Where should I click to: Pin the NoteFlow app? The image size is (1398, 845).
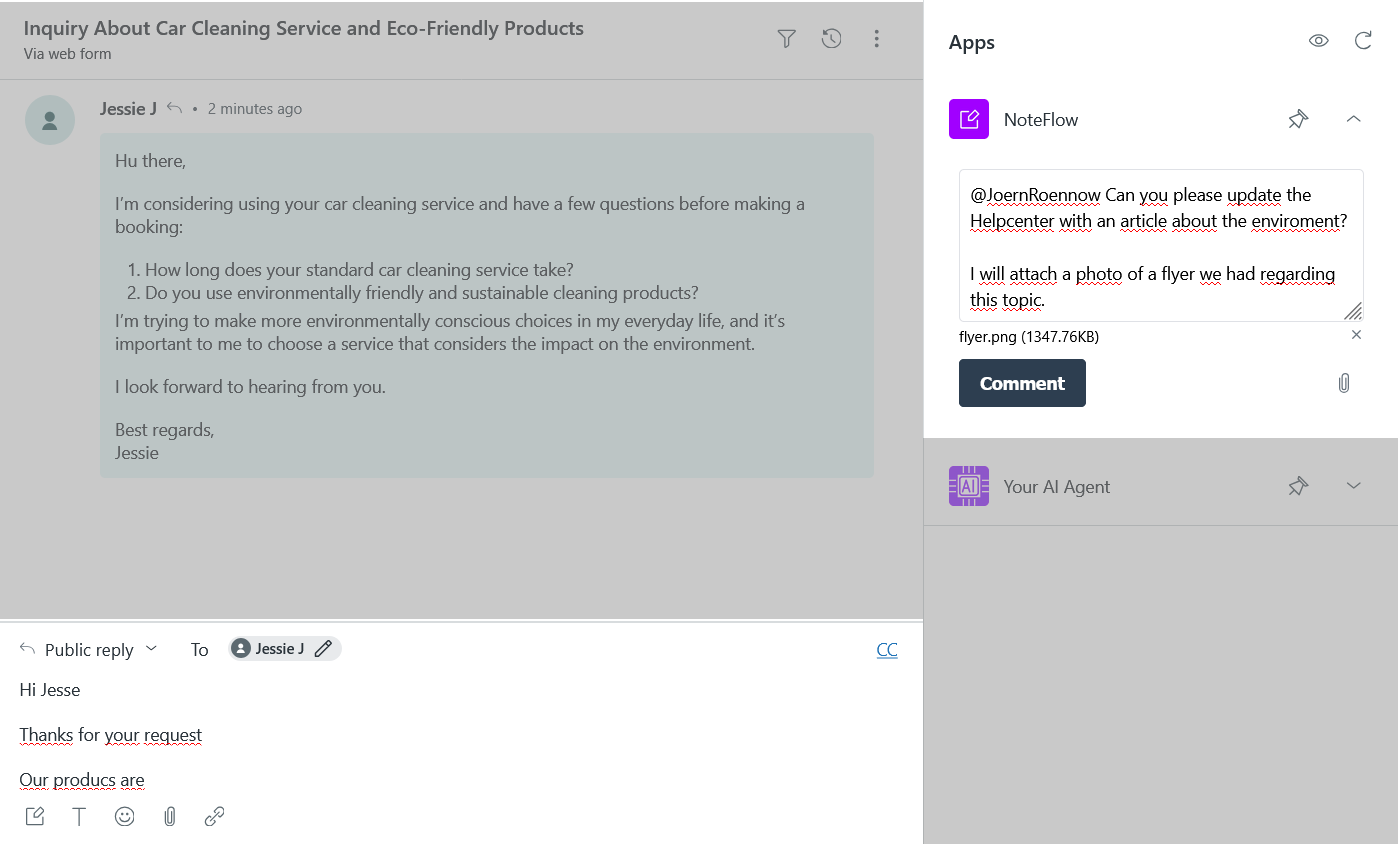tap(1298, 118)
